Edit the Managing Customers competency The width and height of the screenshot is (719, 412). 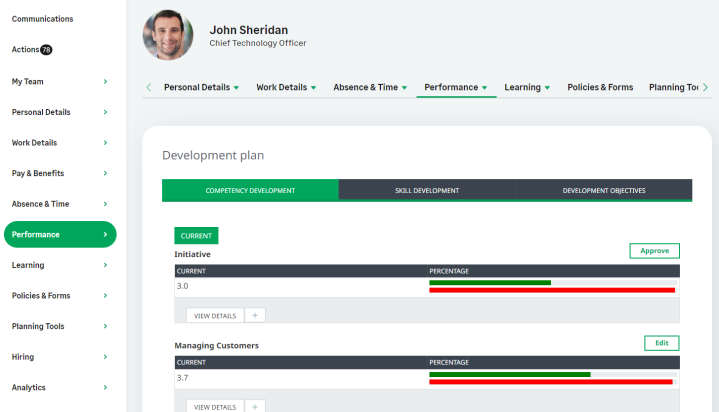click(661, 343)
